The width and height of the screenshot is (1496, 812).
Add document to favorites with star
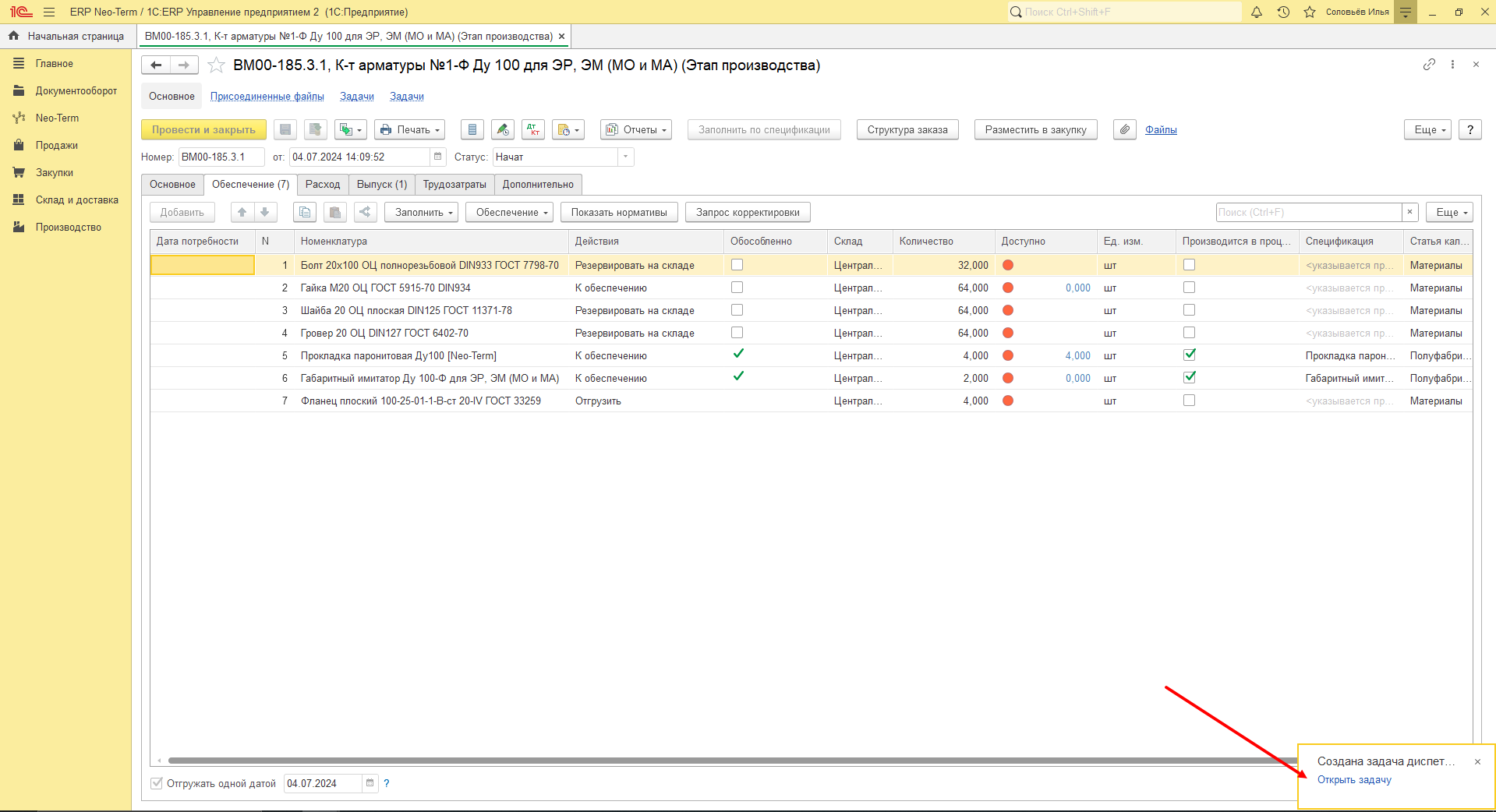pos(217,65)
